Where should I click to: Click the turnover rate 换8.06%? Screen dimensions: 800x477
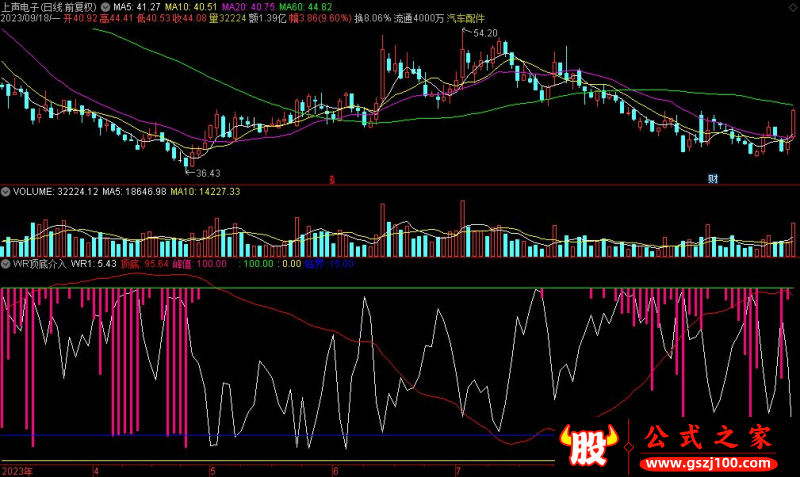(x=373, y=18)
